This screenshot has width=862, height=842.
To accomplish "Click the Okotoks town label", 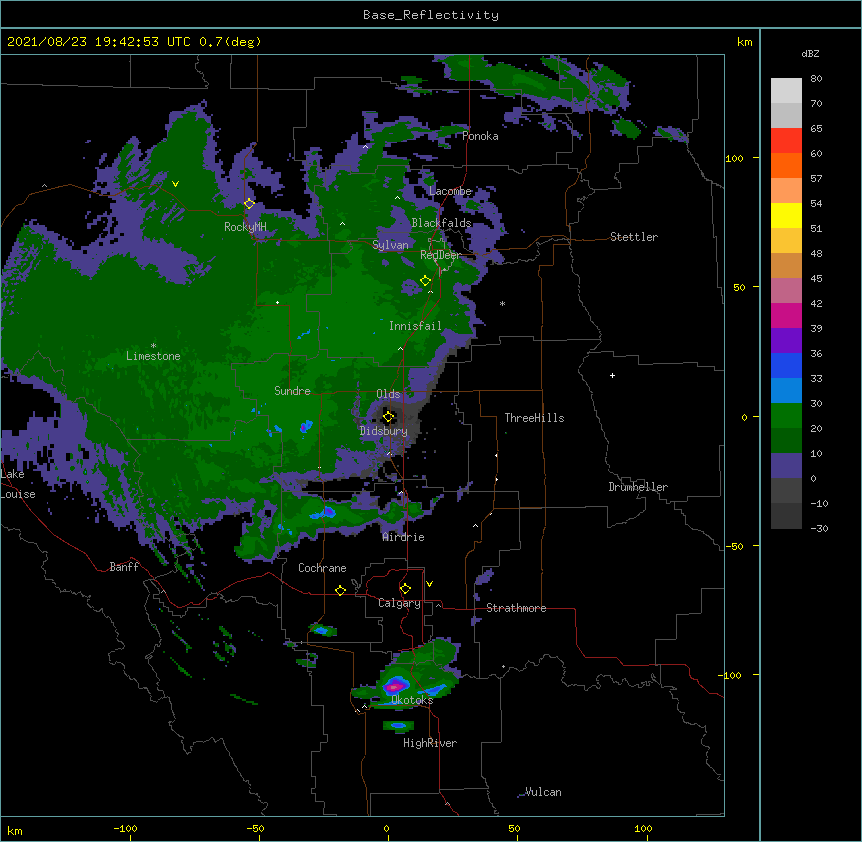I will 412,700.
